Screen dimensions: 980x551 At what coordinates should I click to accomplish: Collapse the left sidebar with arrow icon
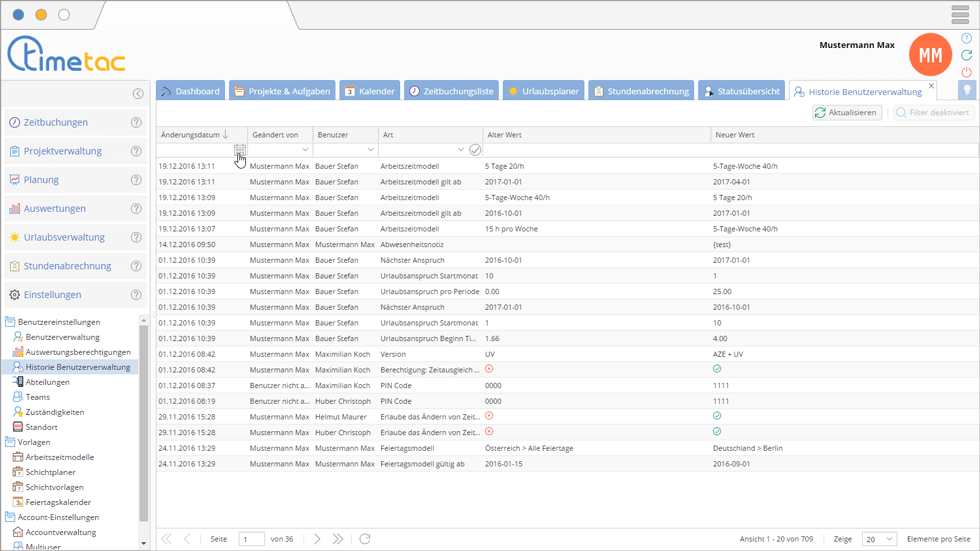(138, 94)
